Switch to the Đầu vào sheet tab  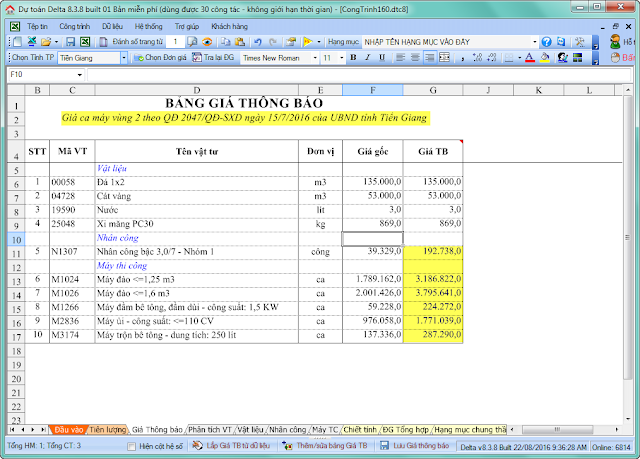tap(69, 430)
